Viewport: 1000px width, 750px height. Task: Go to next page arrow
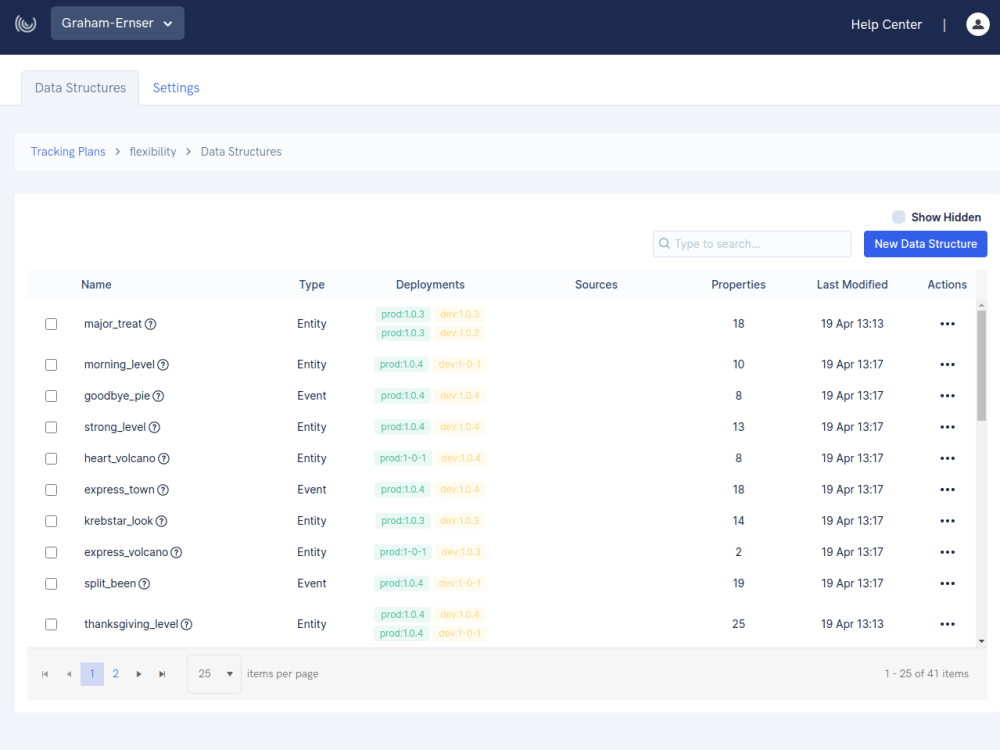click(x=139, y=674)
